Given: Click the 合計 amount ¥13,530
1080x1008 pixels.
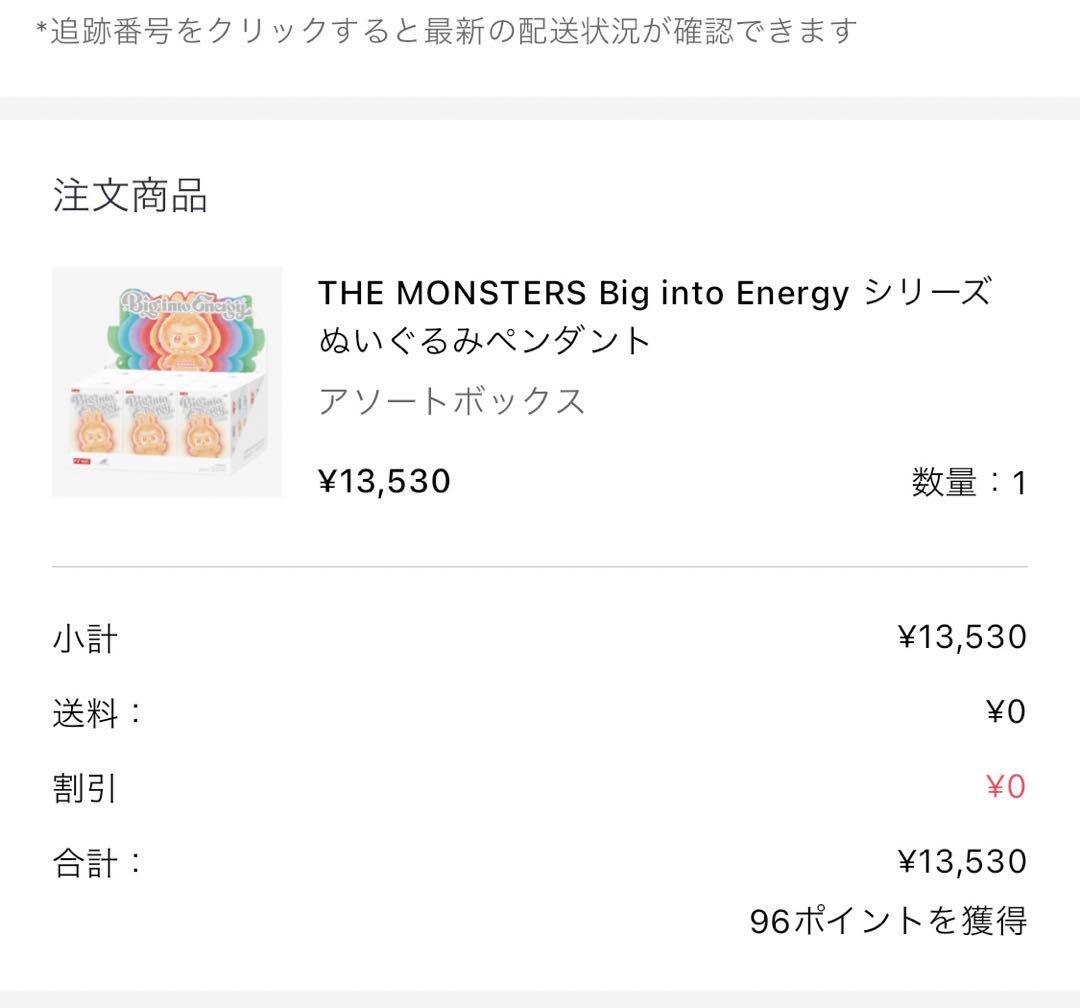Looking at the screenshot, I should coord(961,862).
